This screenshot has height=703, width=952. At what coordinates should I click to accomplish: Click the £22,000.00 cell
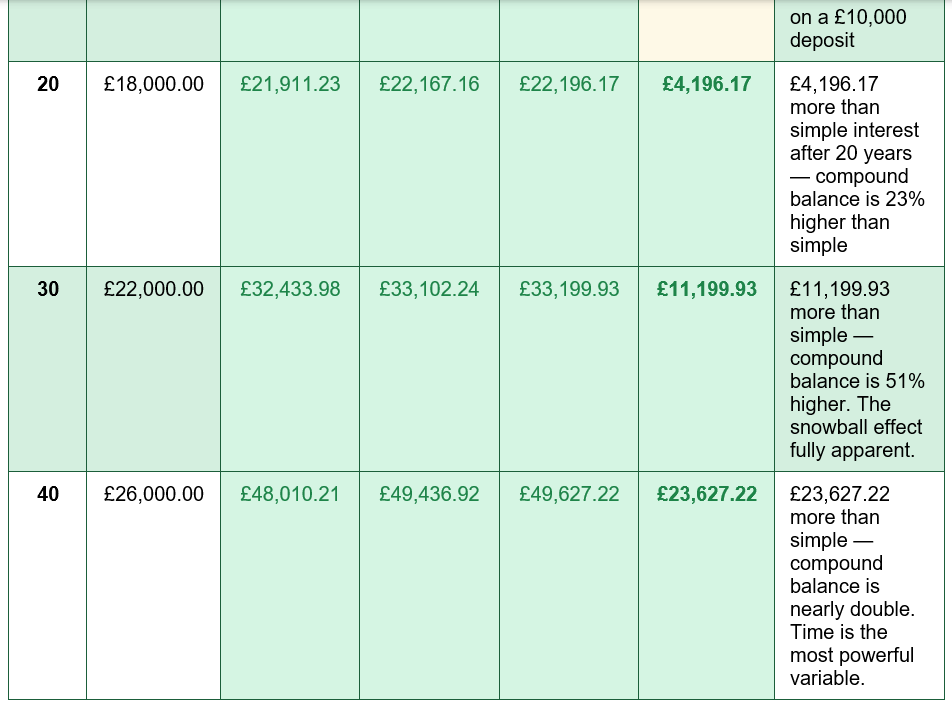pyautogui.click(x=153, y=368)
